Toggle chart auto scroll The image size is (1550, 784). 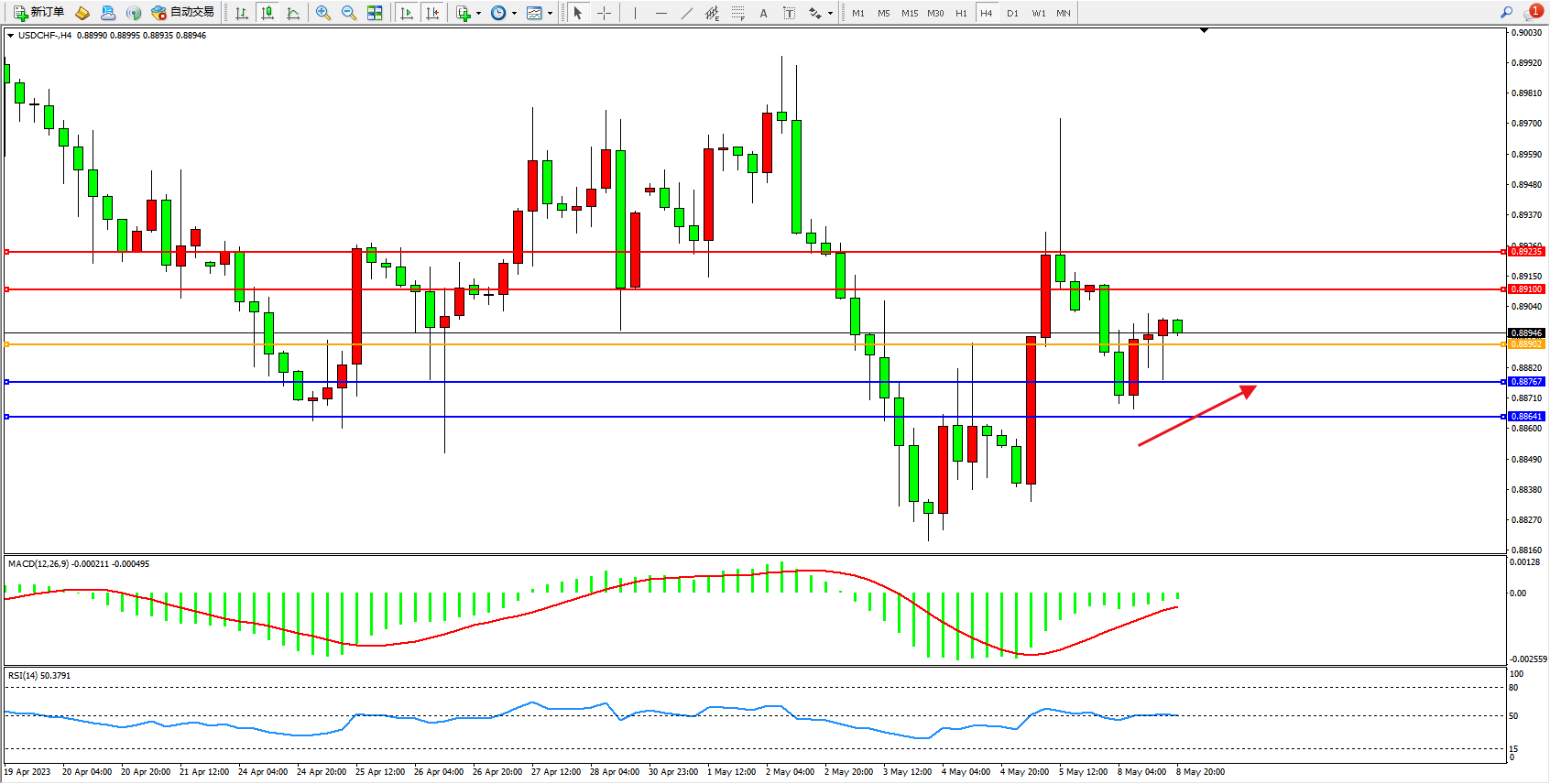407,13
